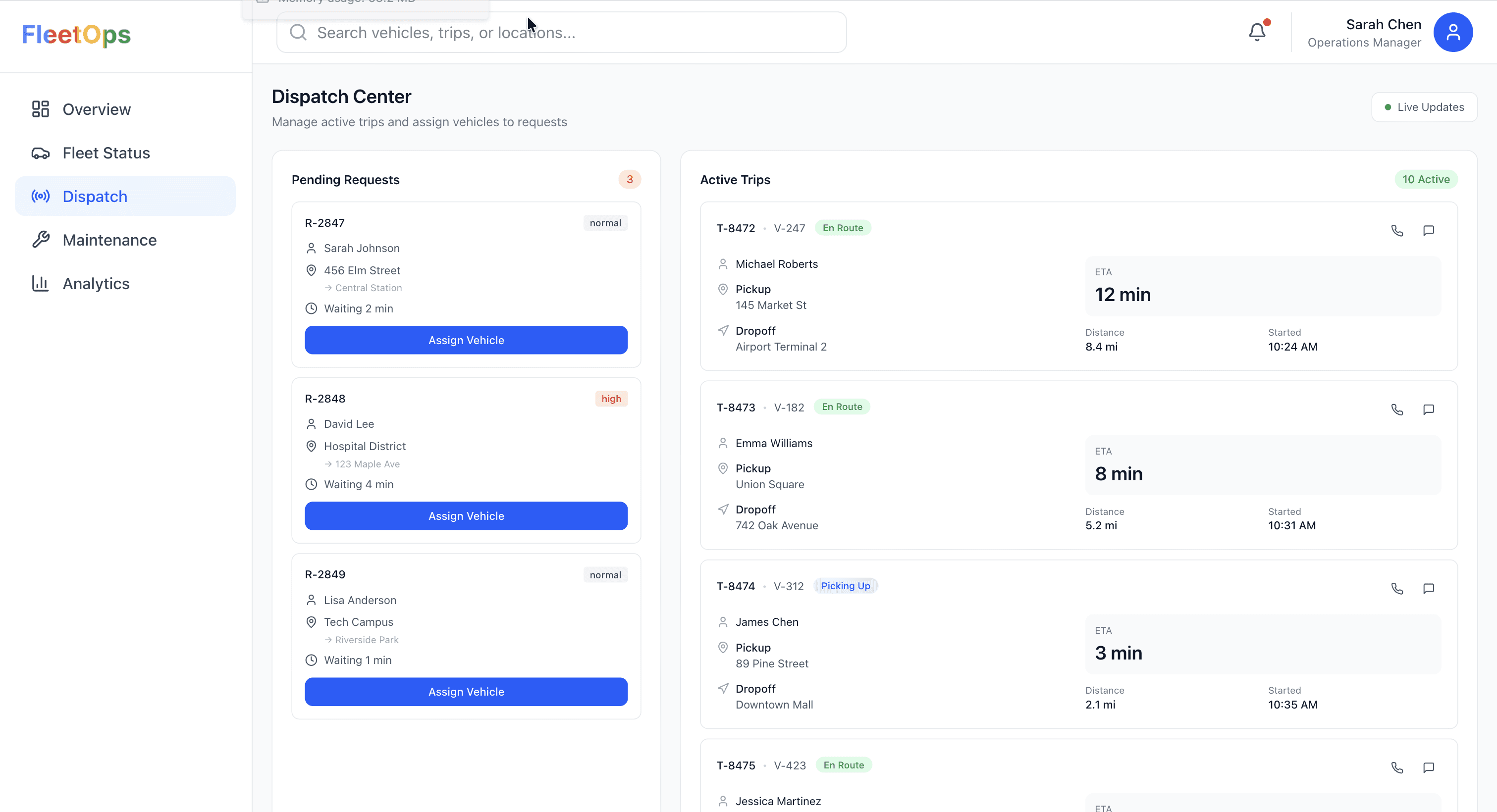Focus the vehicle search field
The width and height of the screenshot is (1497, 812).
pyautogui.click(x=561, y=33)
